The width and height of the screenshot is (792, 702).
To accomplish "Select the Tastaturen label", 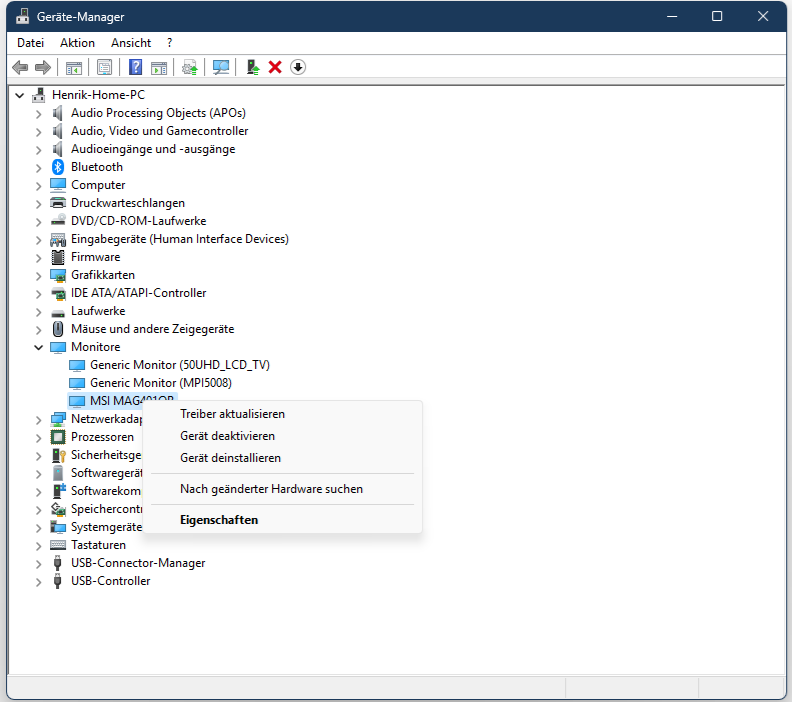I will coord(98,545).
